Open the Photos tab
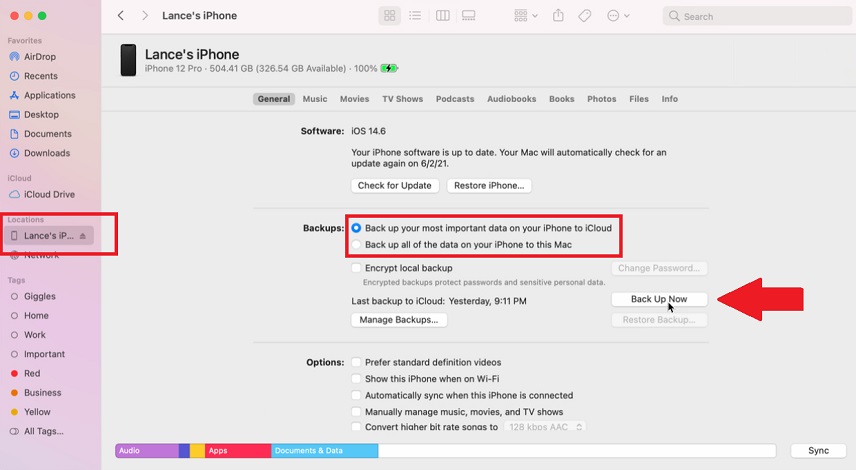Viewport: 856px width, 470px height. 602,99
